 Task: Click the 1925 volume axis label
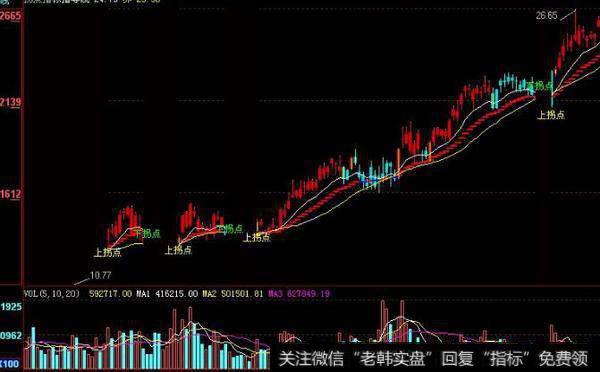click(x=11, y=307)
